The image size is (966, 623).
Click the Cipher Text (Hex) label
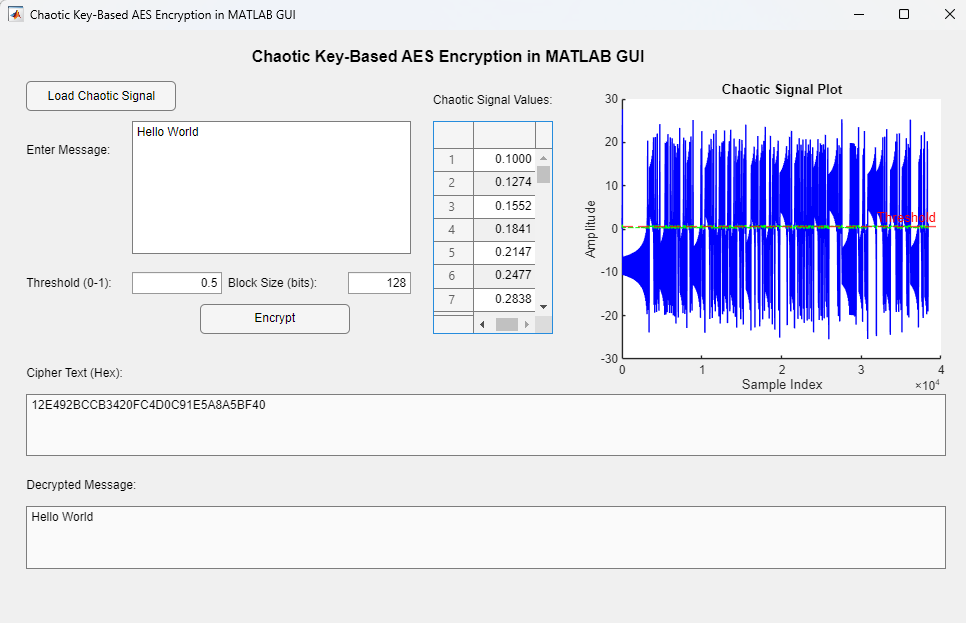click(x=75, y=373)
